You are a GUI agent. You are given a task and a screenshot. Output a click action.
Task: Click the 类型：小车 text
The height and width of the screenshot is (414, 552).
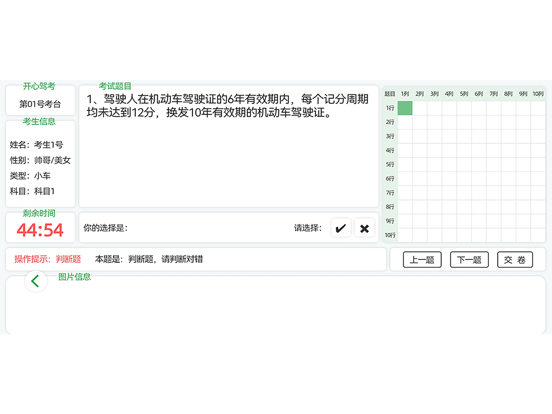click(x=30, y=176)
